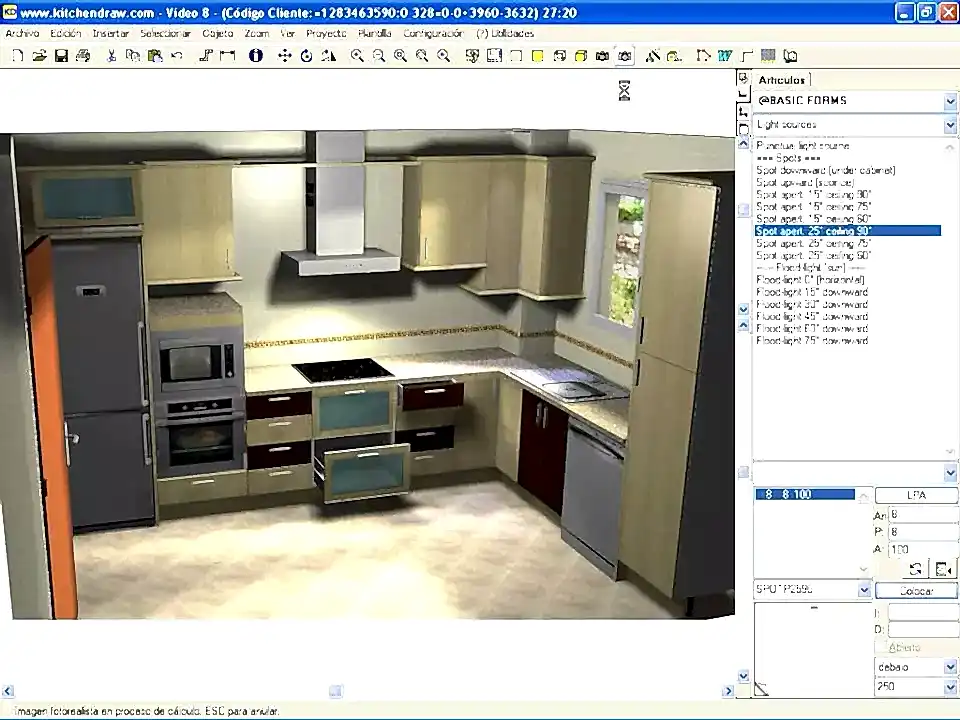Click the Mirror flip tool icon
The height and width of the screenshot is (720, 960).
point(329,56)
